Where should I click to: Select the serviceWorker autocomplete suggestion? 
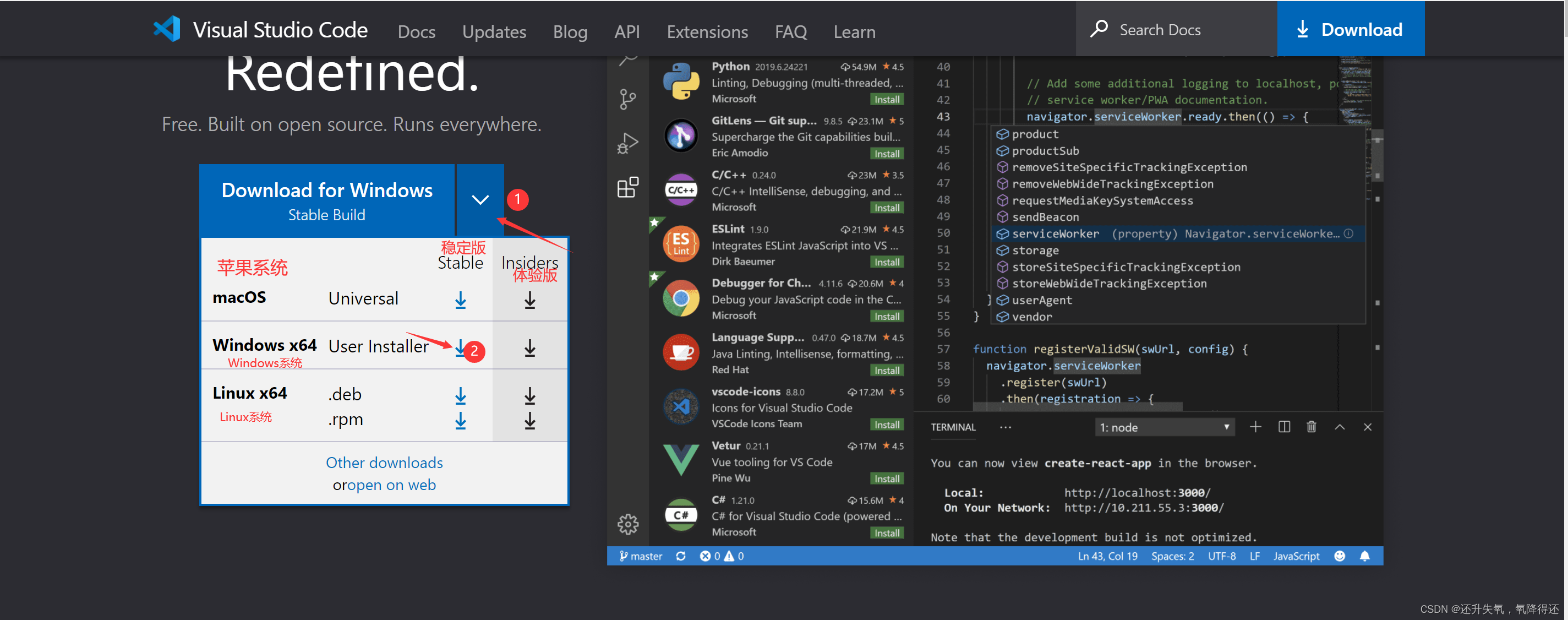coord(1178,234)
